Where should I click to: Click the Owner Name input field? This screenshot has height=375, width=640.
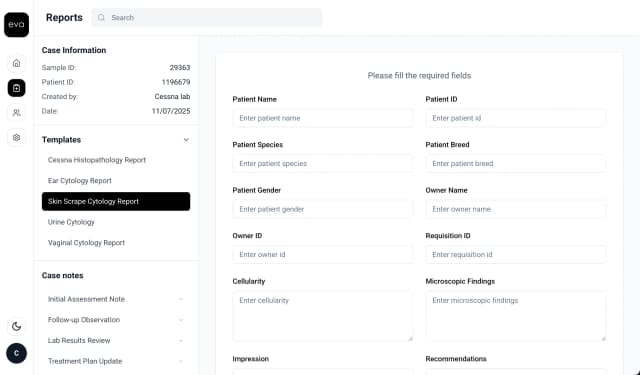click(x=516, y=209)
